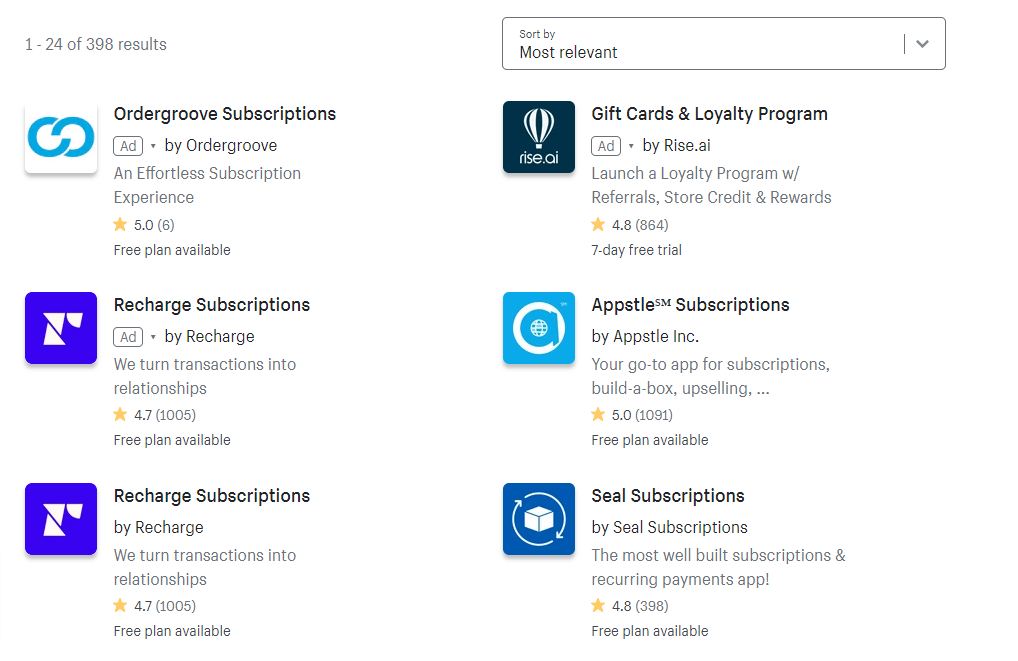Viewport: 1018px width, 661px height.
Task: Click the star beside 4.8 (398) rating
Action: coord(598,605)
